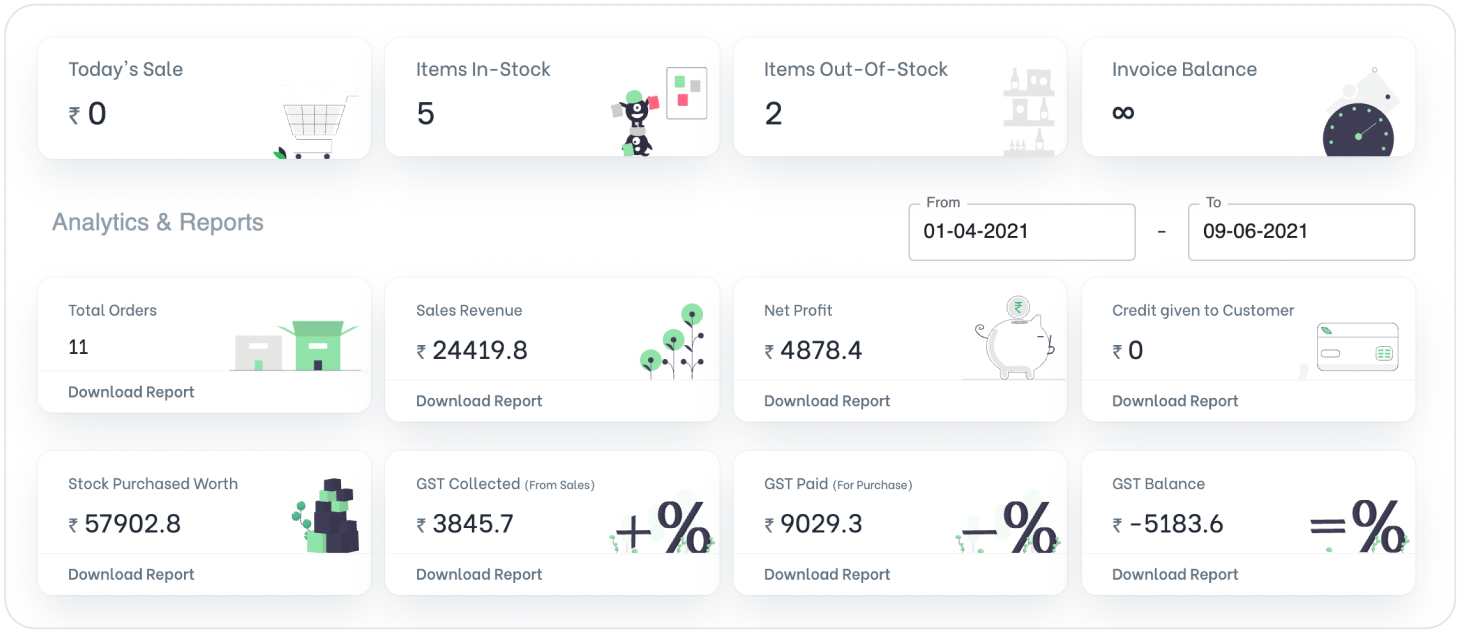
Task: Download the Net Profit report
Action: [x=827, y=401]
